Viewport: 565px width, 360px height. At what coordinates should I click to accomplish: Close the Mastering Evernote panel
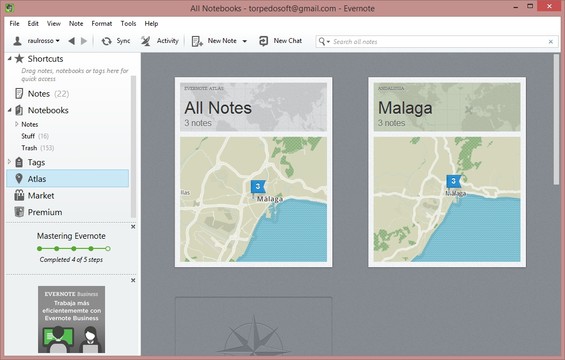click(x=133, y=227)
